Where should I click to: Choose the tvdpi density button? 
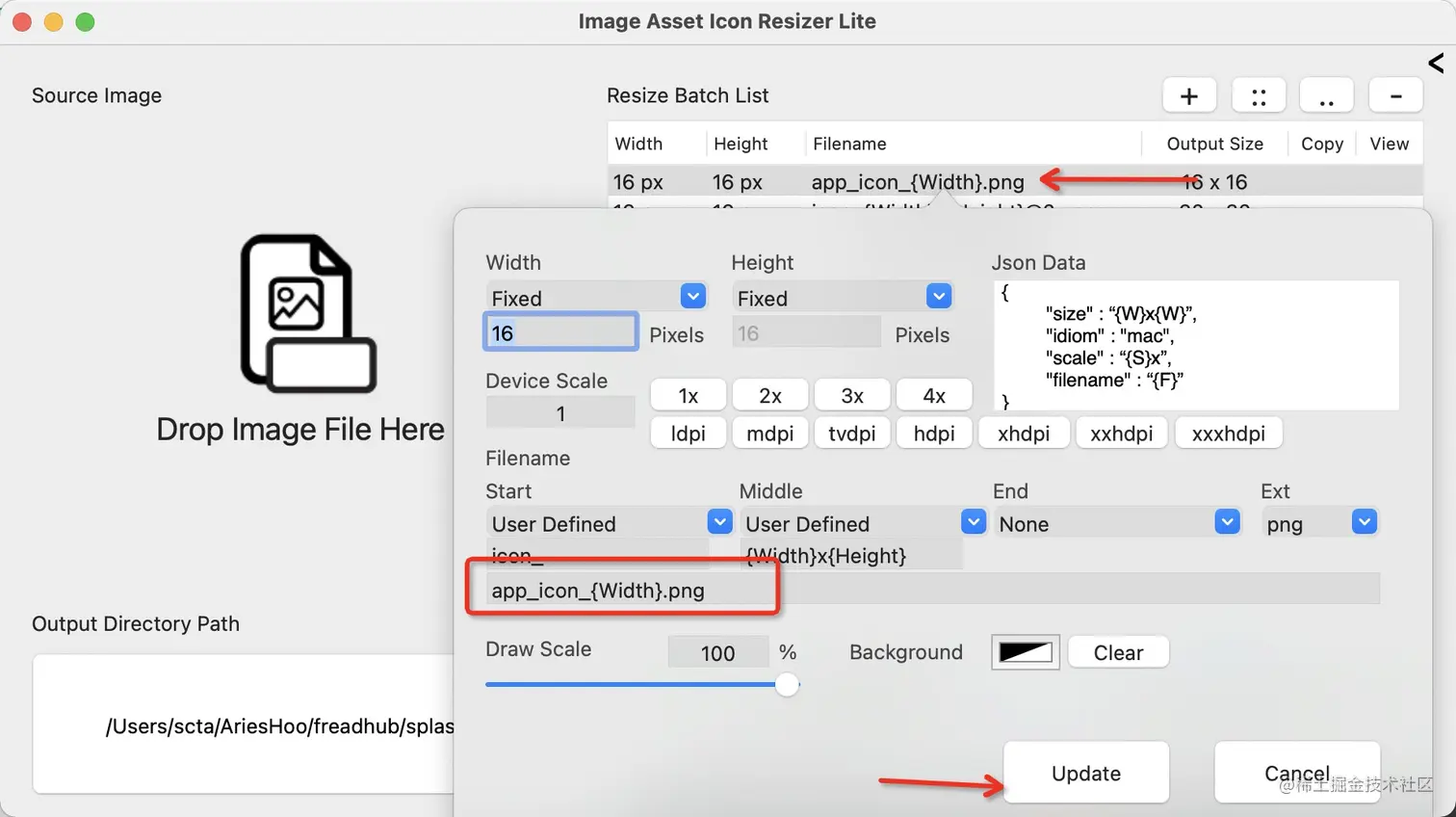click(x=852, y=433)
